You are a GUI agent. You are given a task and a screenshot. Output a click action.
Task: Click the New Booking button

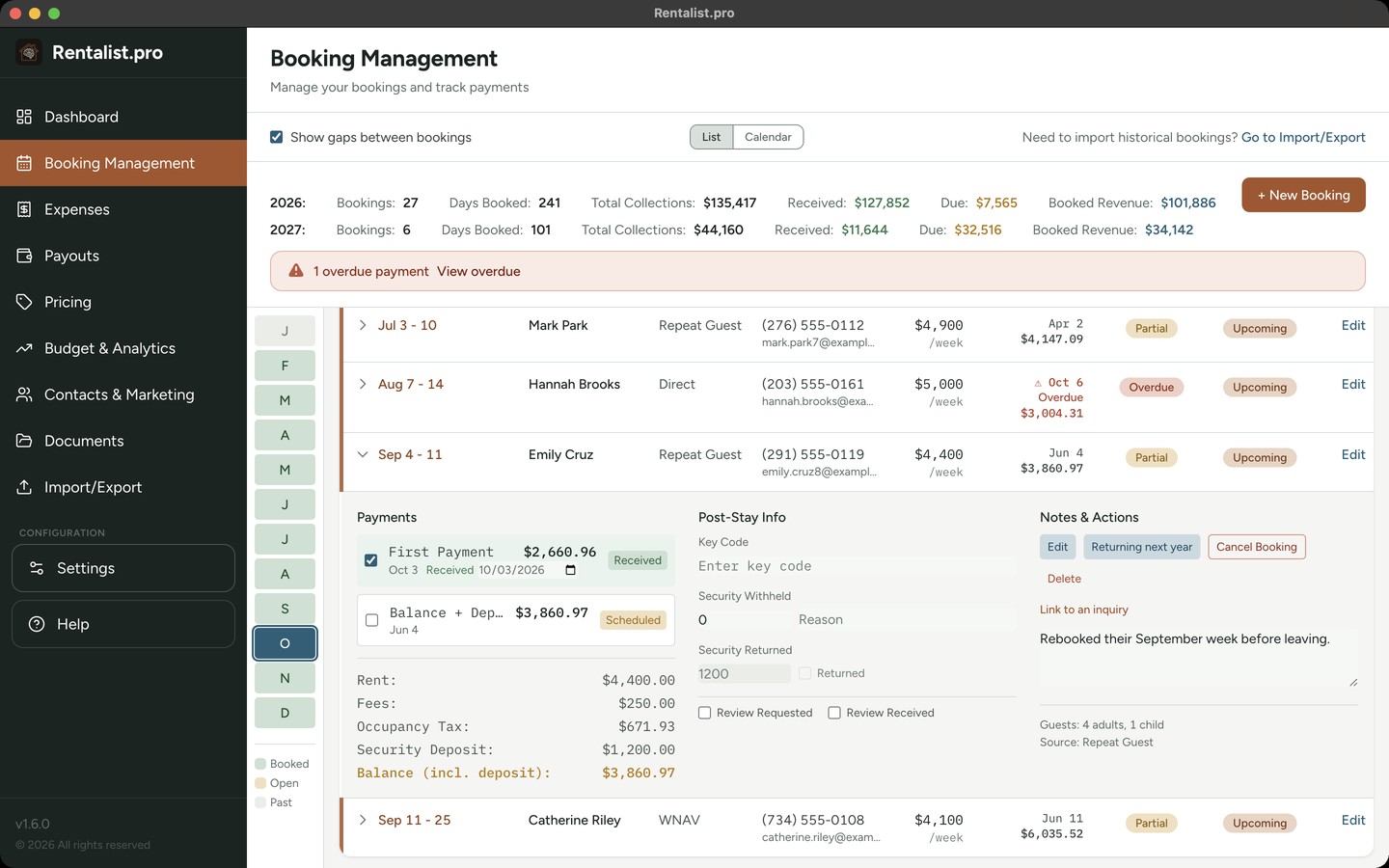coord(1303,195)
